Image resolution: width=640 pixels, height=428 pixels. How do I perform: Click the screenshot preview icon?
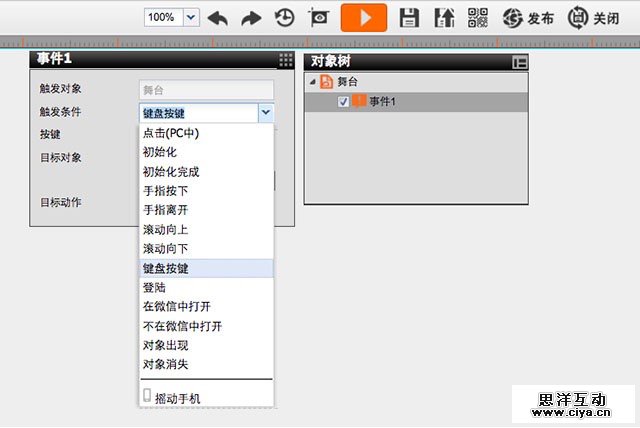(319, 18)
